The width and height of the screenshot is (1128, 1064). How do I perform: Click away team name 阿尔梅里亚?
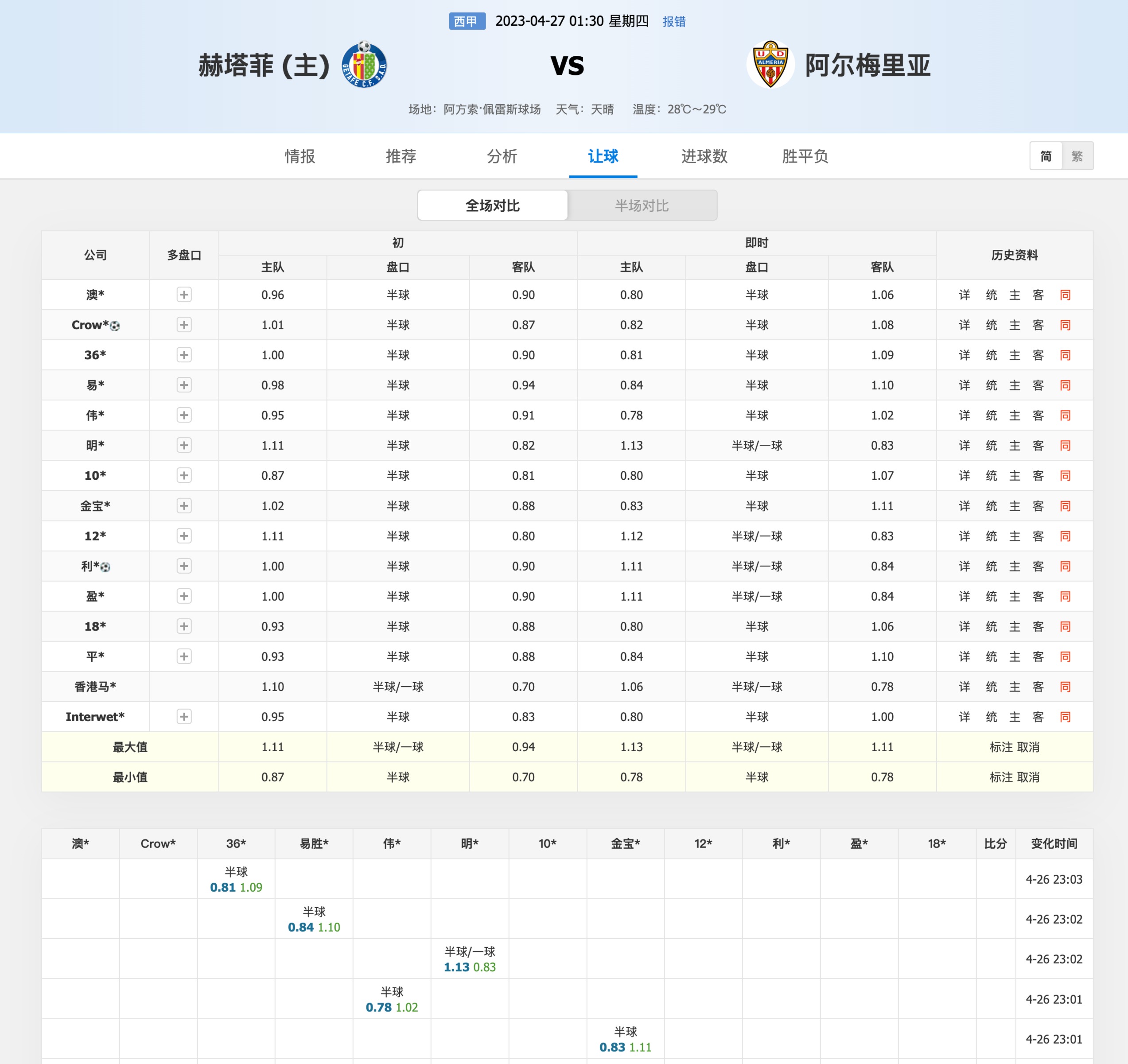[867, 65]
